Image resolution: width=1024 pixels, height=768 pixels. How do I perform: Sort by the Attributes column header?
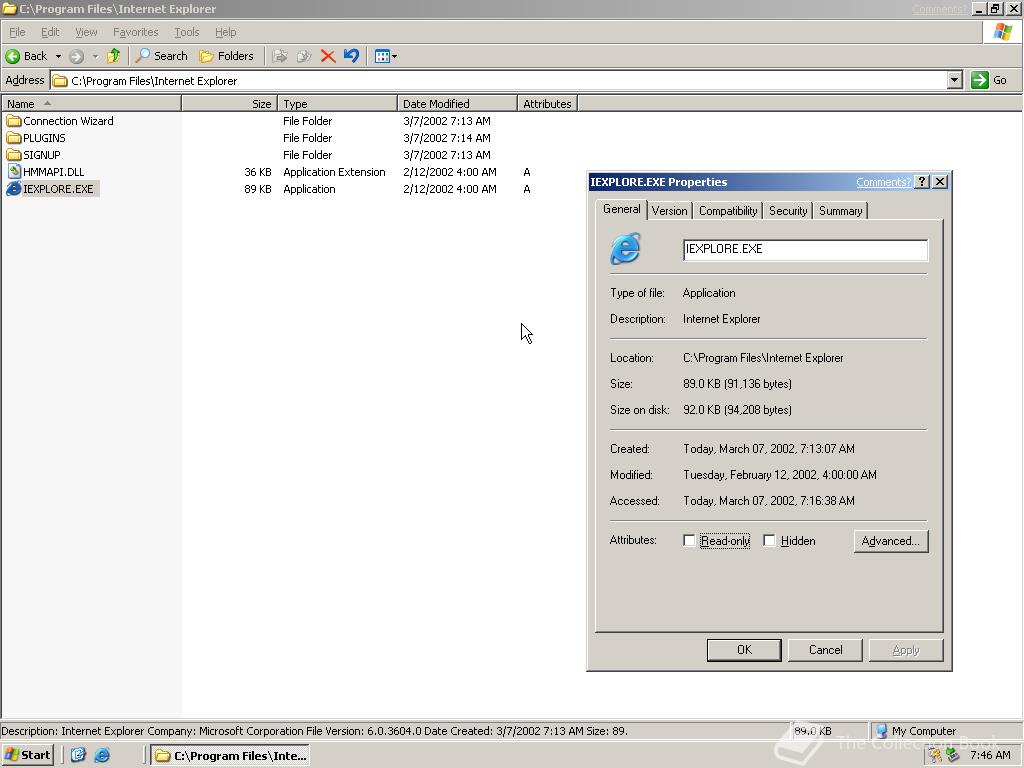coord(547,104)
